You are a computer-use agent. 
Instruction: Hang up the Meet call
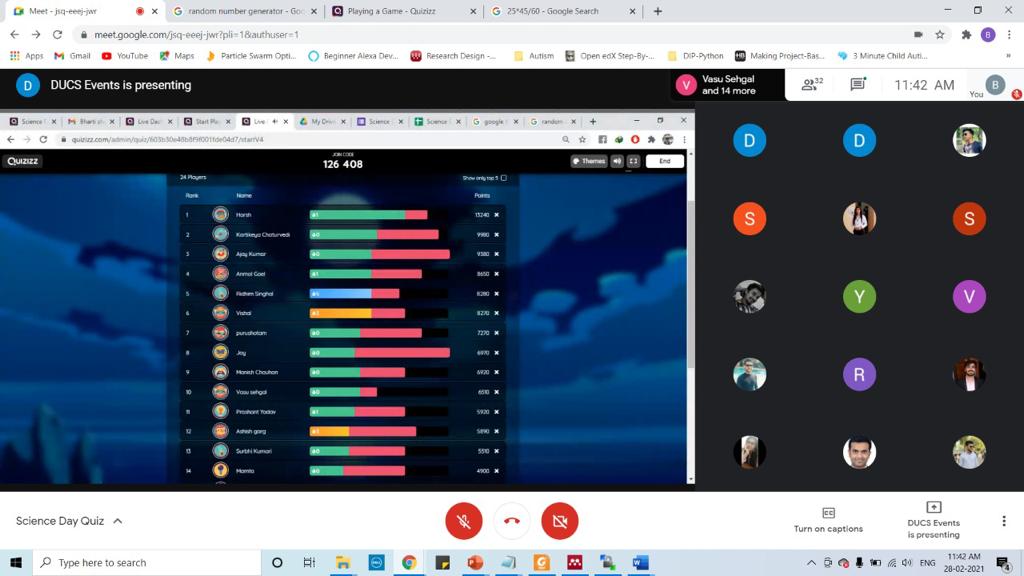coord(511,521)
